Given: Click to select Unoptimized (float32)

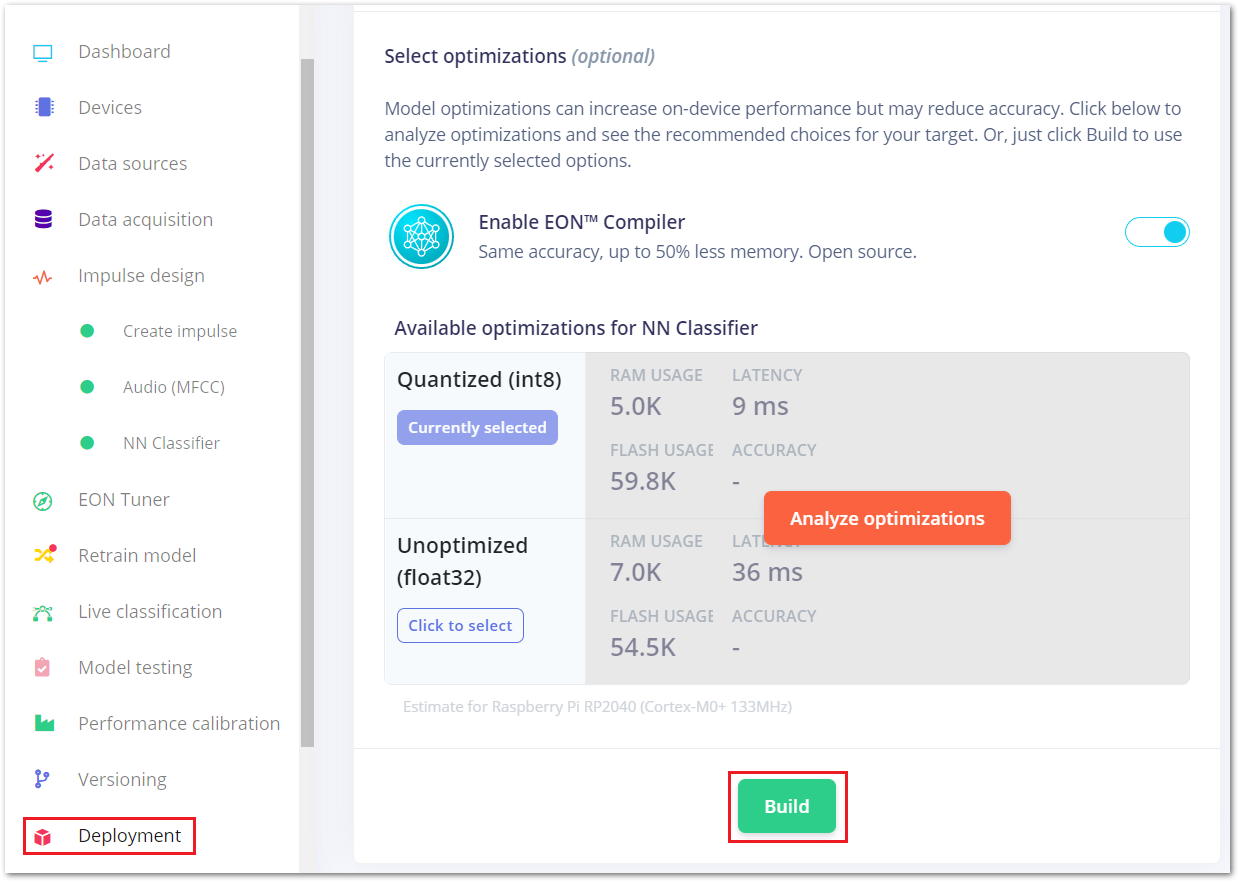Looking at the screenshot, I should pos(460,626).
